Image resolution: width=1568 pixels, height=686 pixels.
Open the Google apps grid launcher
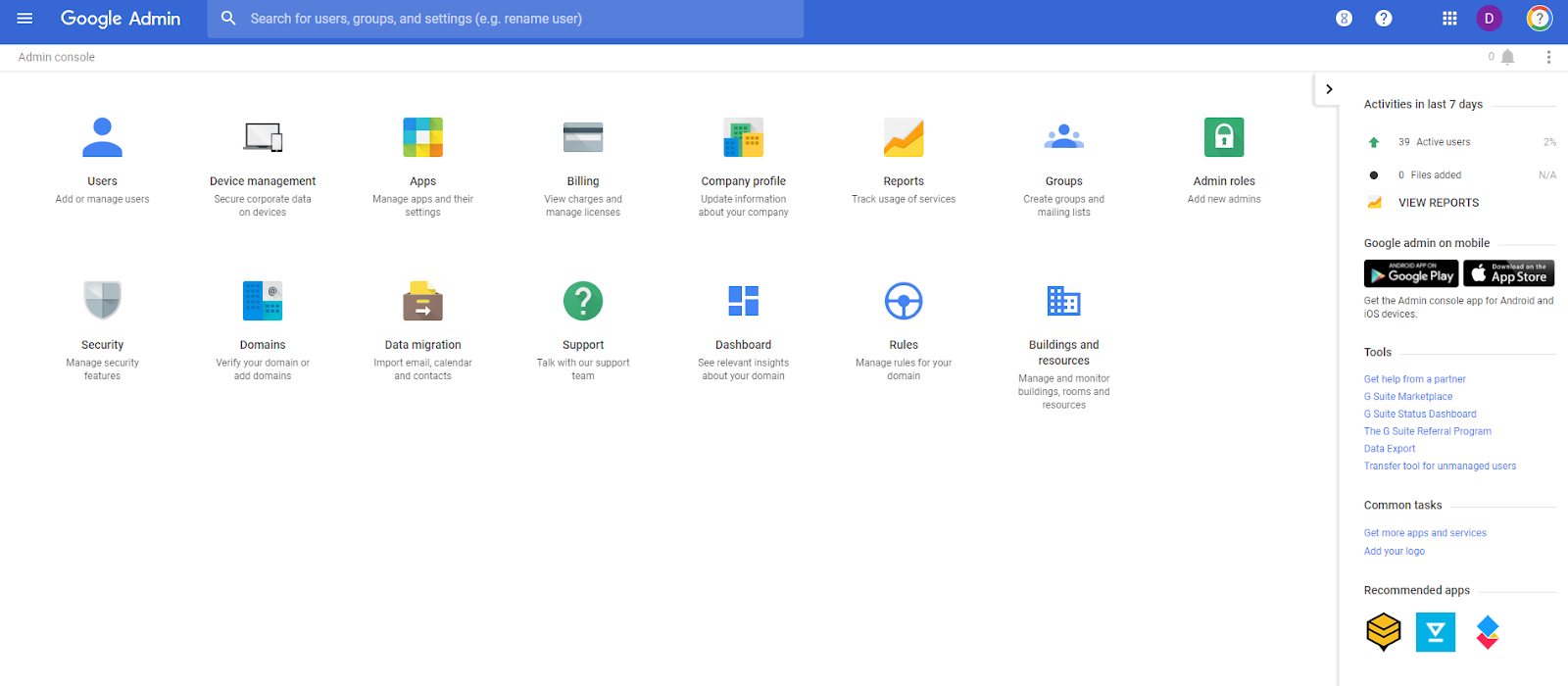[1449, 19]
